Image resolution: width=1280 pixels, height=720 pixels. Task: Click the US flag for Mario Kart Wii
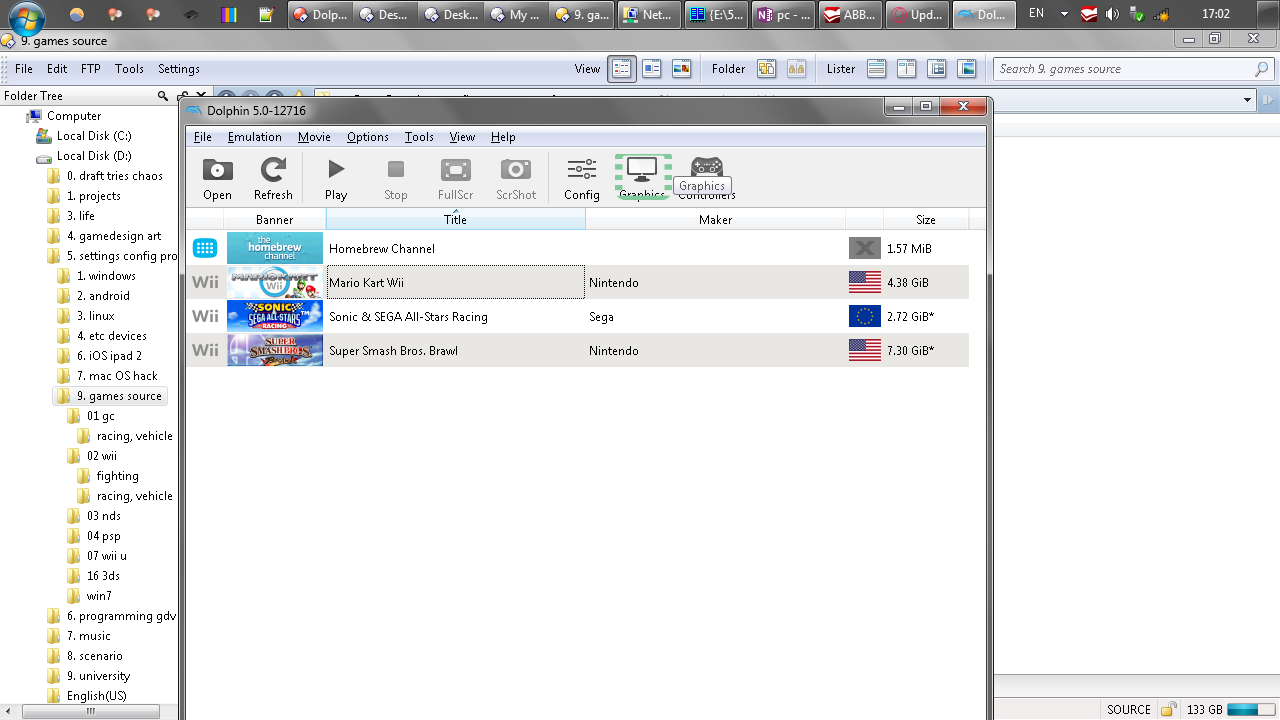point(865,282)
